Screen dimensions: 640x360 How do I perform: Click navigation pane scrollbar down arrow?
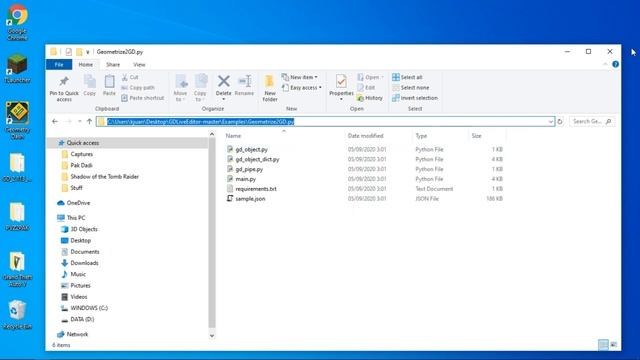(x=212, y=336)
